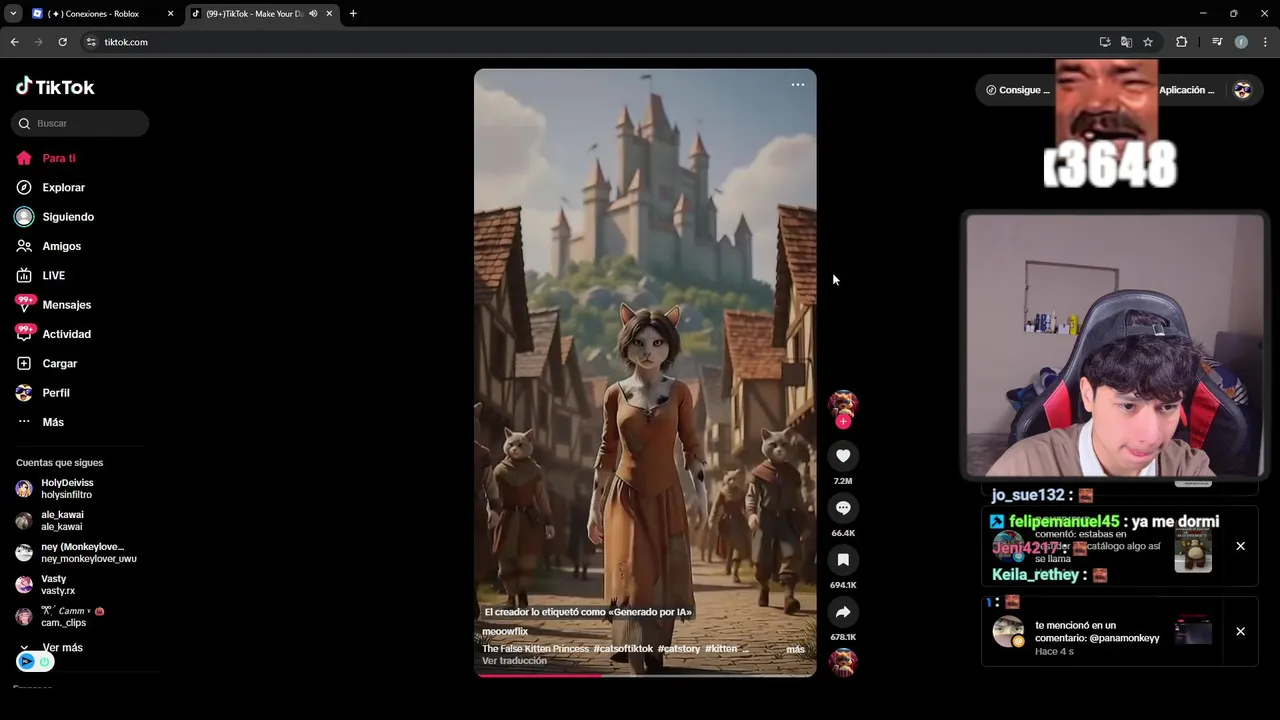Open the creator avatar beside video
1280x720 pixels.
click(x=843, y=403)
